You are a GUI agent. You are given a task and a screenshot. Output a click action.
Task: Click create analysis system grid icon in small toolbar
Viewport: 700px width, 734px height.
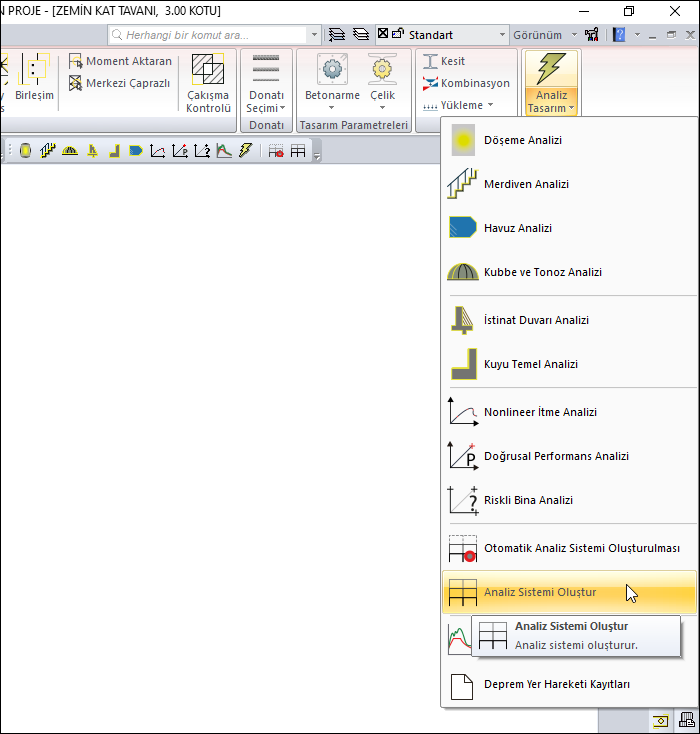tap(298, 151)
